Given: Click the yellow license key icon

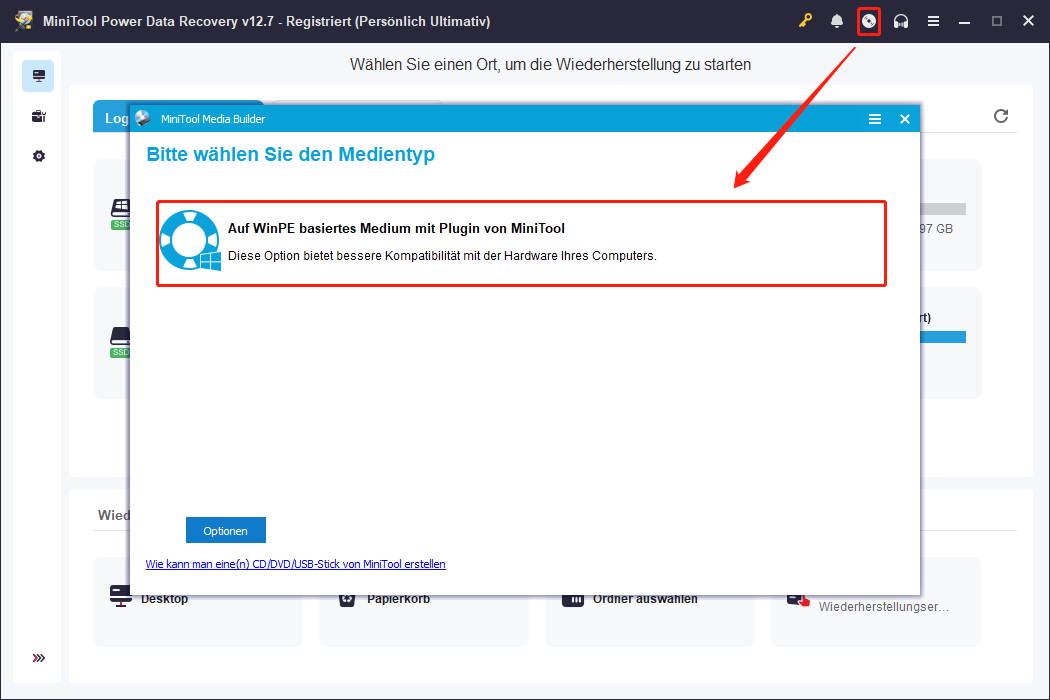Looking at the screenshot, I should pyautogui.click(x=805, y=20).
